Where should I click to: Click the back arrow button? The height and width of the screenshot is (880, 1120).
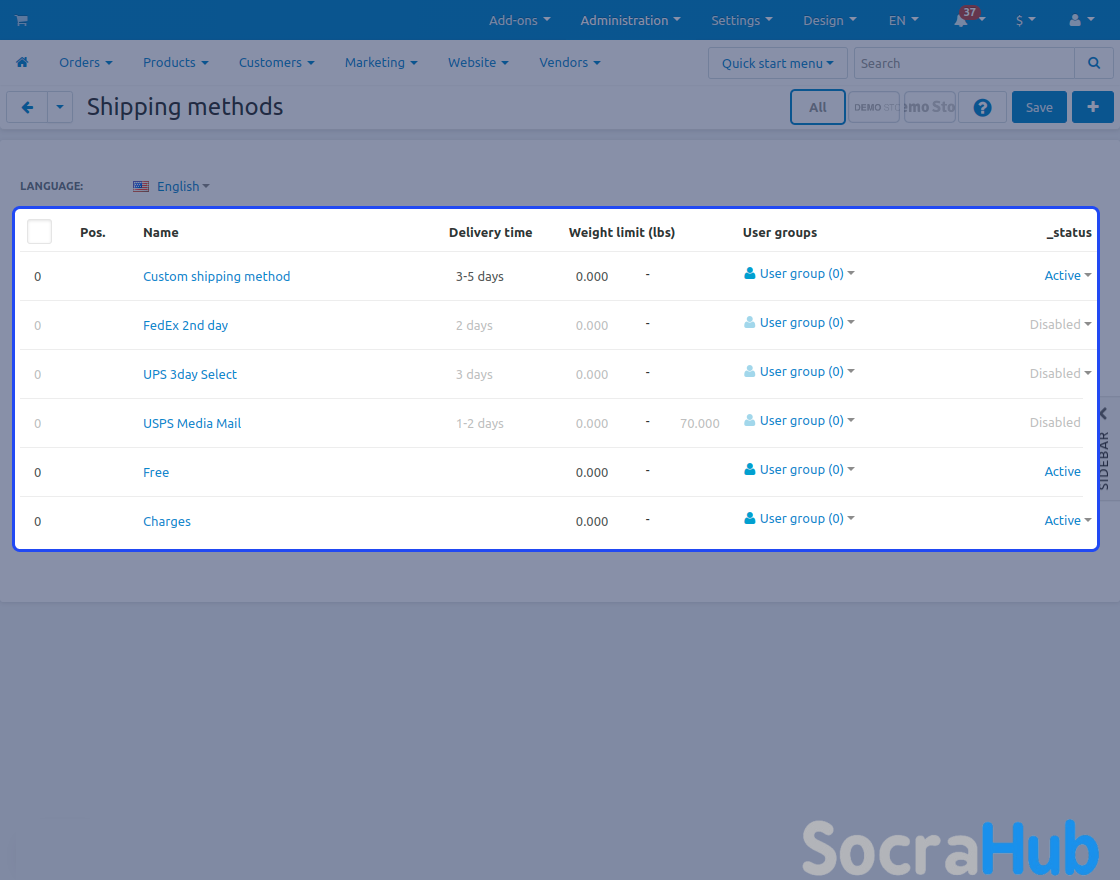[27, 107]
